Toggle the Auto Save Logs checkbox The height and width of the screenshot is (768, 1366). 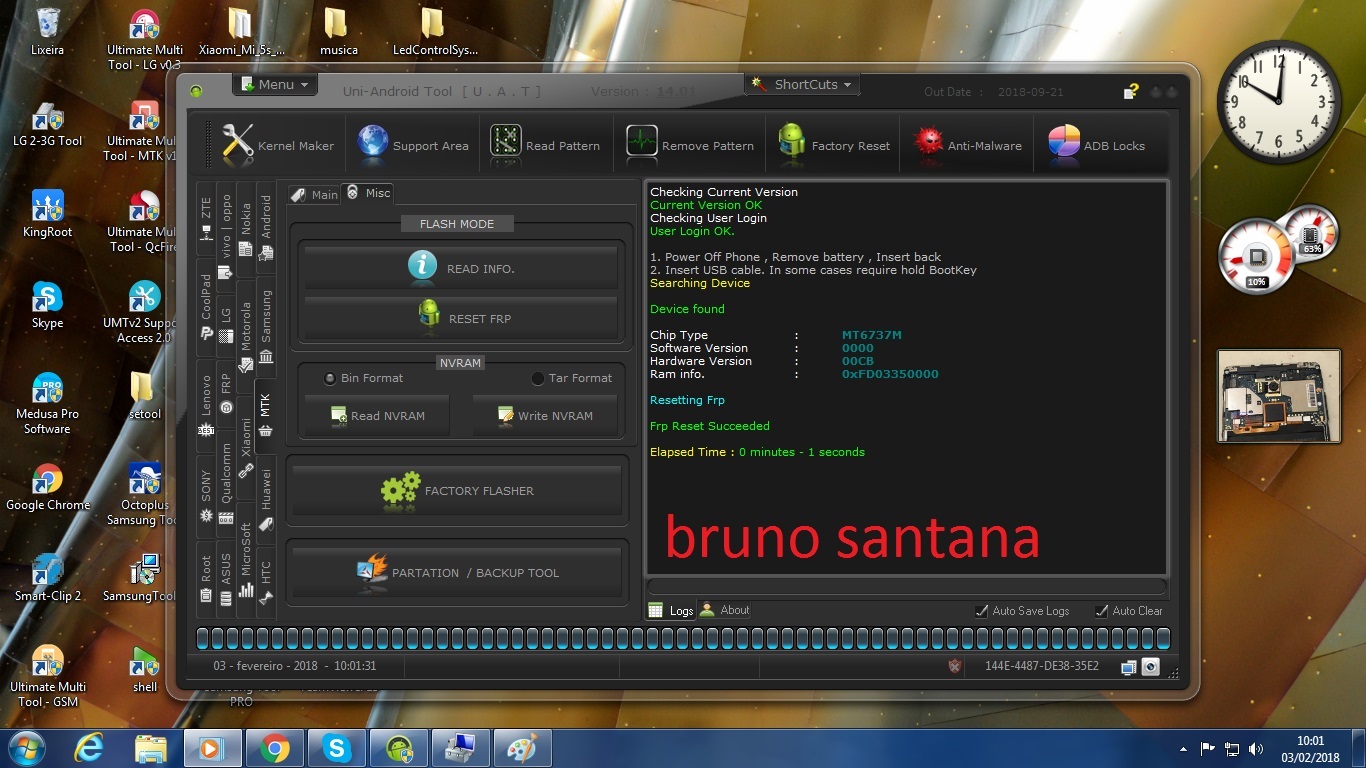(x=1022, y=611)
